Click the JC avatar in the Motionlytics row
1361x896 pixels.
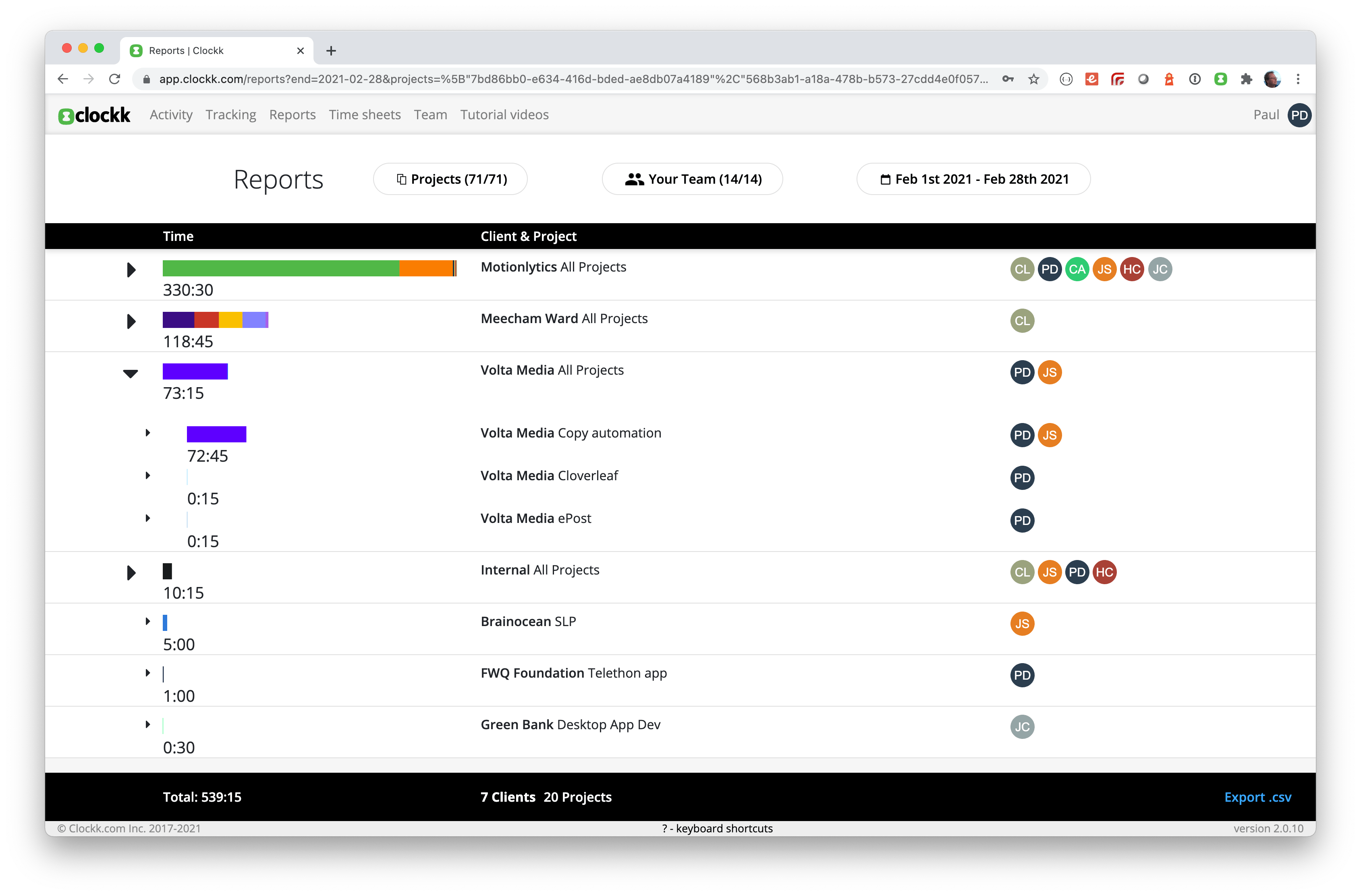1160,269
